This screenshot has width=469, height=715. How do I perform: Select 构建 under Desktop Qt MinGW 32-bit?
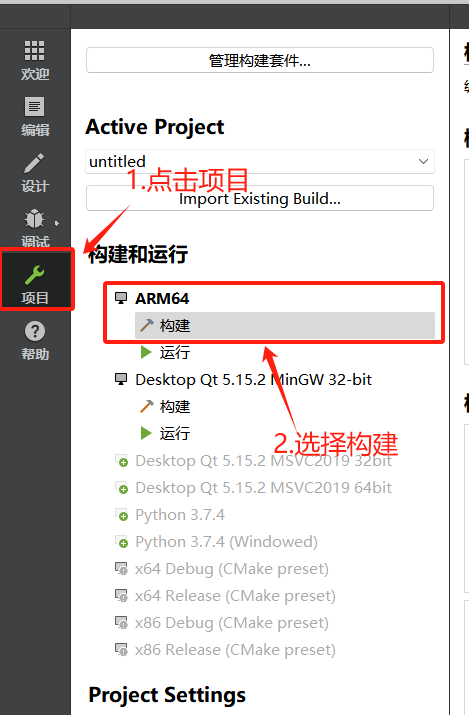click(165, 406)
